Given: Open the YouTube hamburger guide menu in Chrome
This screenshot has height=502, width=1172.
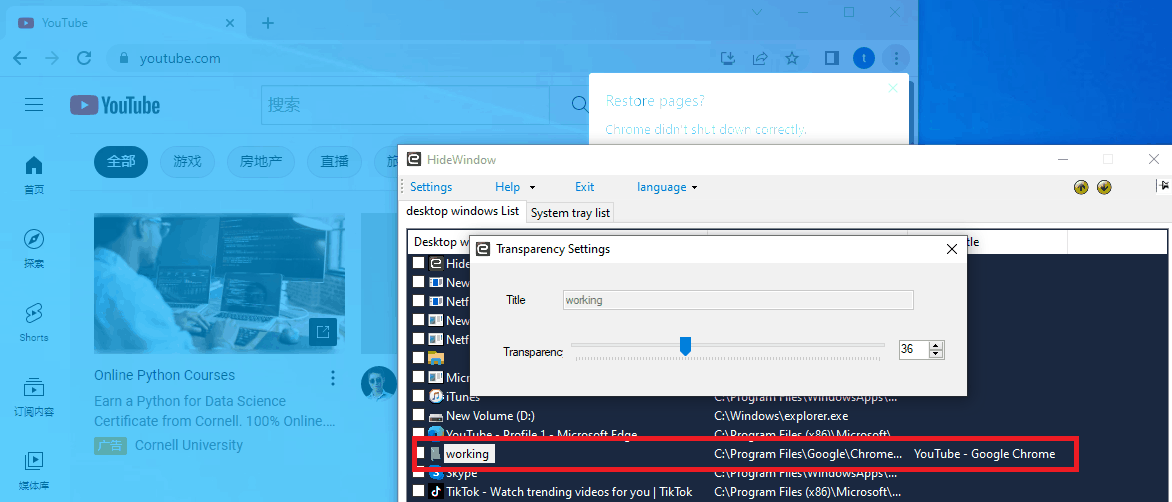Looking at the screenshot, I should pyautogui.click(x=34, y=105).
